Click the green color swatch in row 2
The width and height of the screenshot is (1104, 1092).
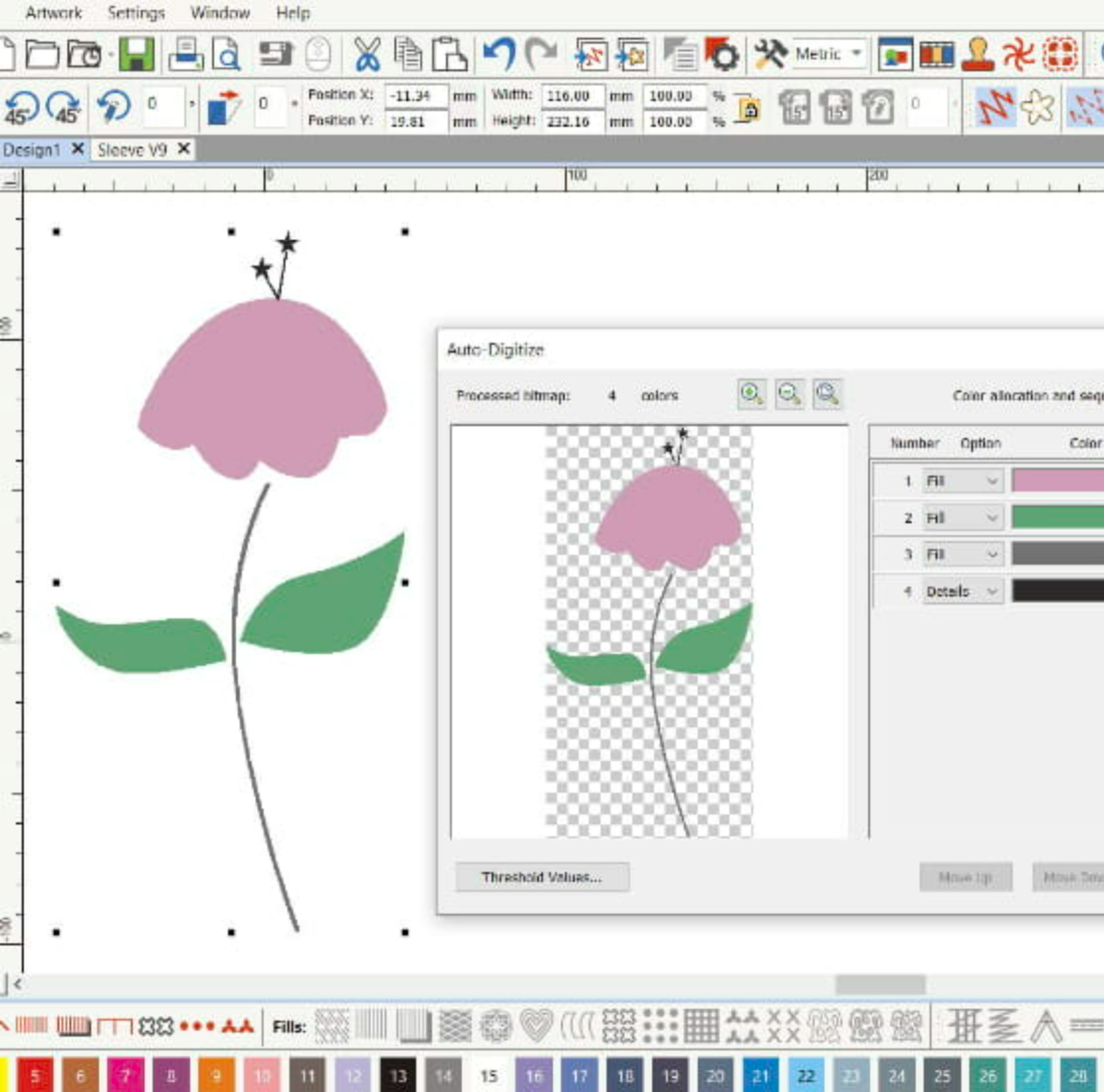tap(1057, 517)
